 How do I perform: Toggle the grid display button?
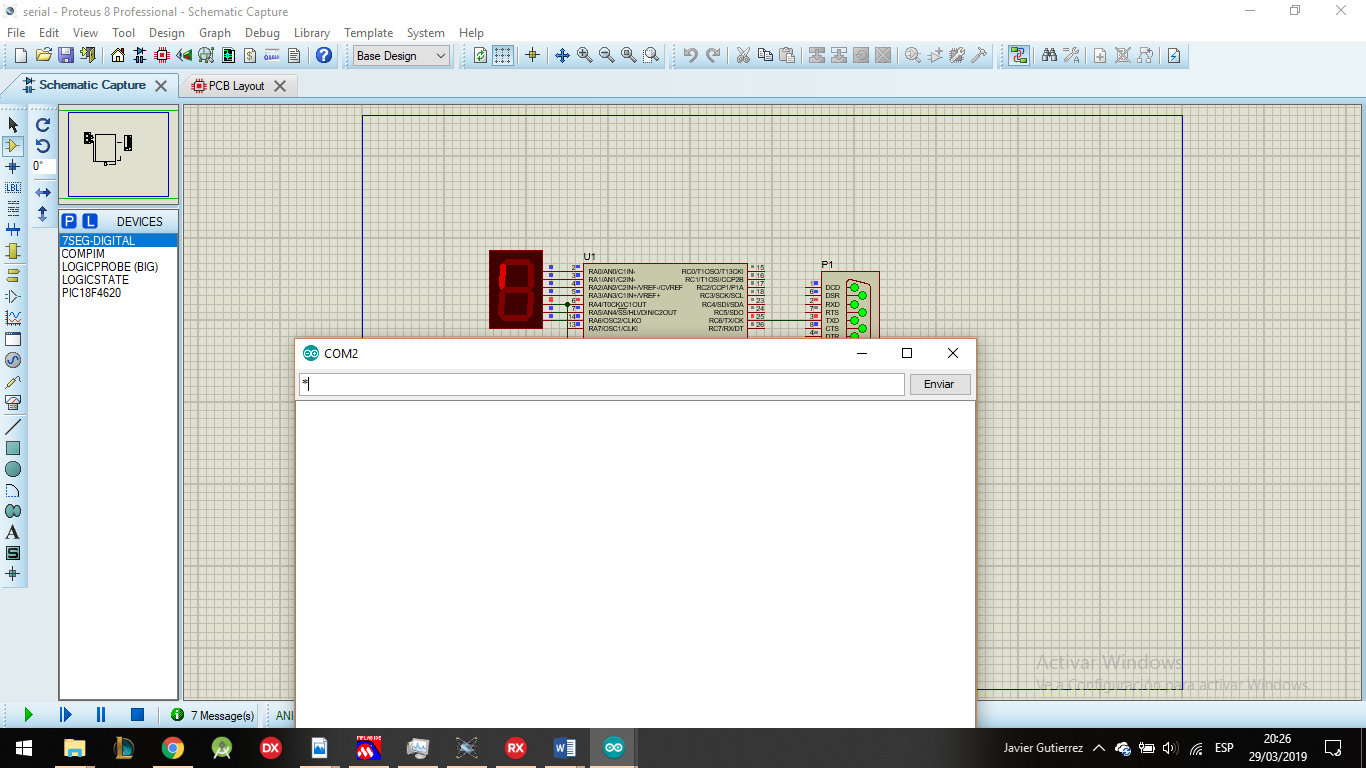point(503,56)
